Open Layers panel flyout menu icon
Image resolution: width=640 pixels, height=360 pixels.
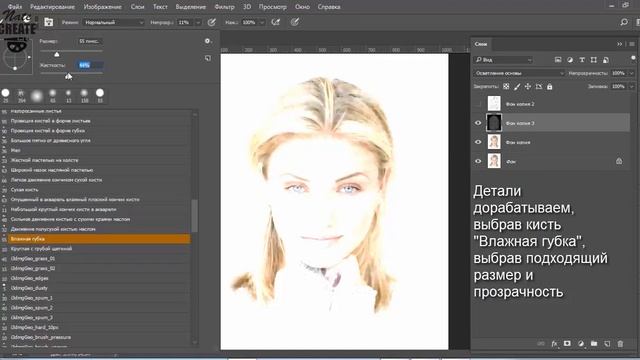pyautogui.click(x=632, y=44)
